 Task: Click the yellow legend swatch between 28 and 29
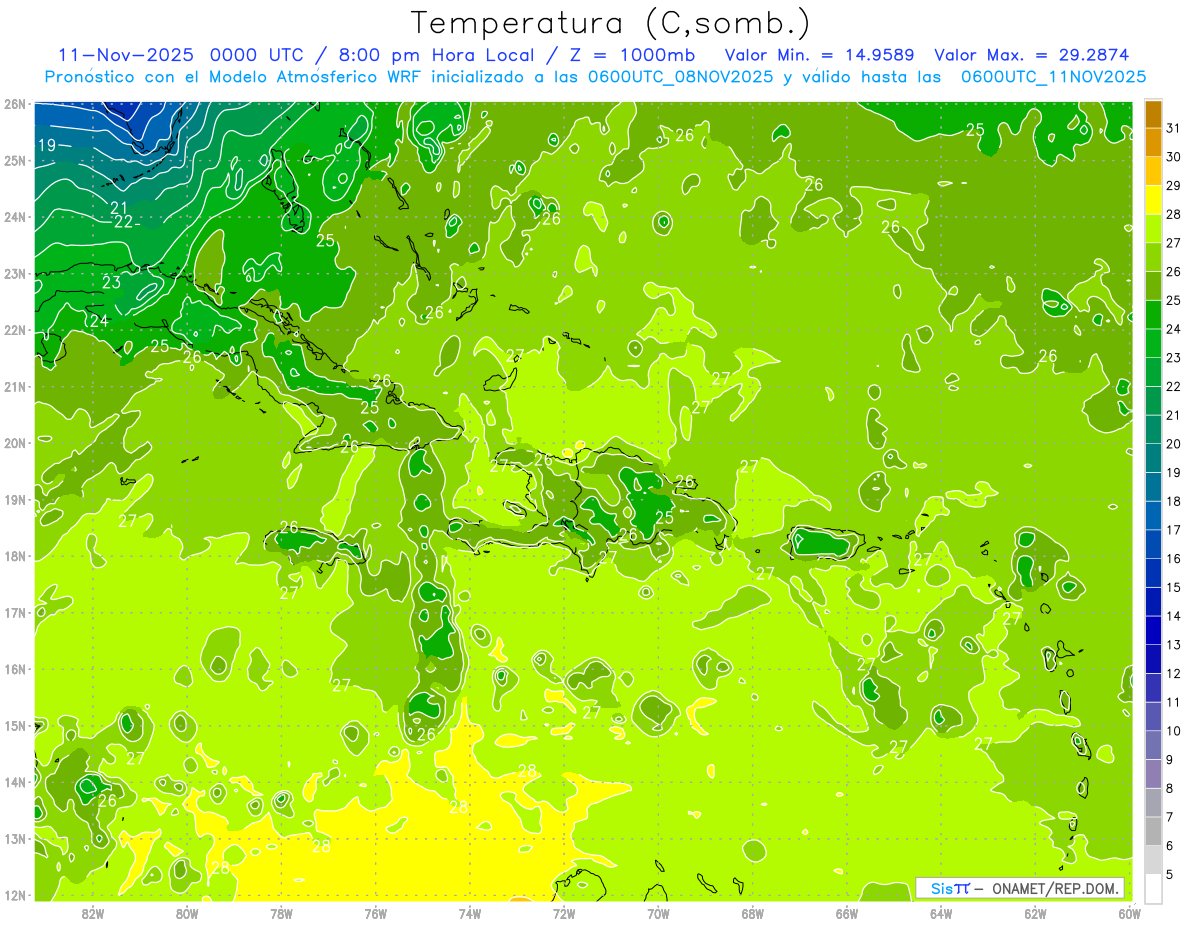1153,200
